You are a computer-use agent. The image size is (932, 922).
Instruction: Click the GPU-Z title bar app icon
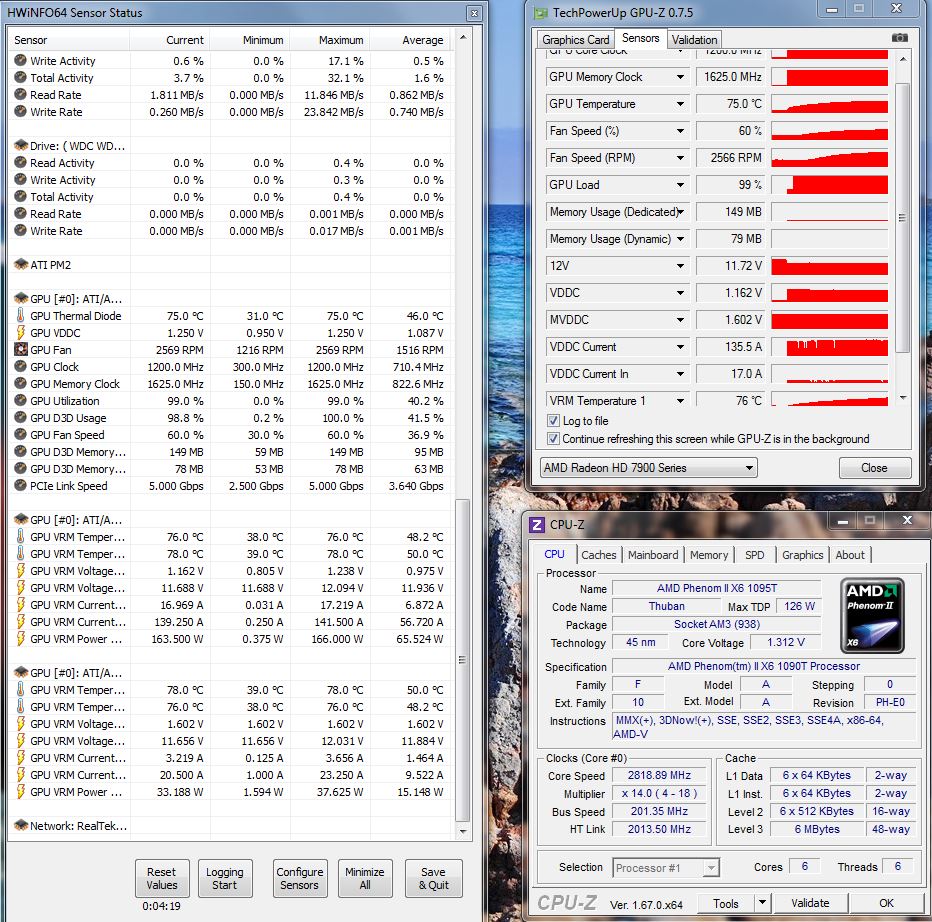click(x=540, y=12)
